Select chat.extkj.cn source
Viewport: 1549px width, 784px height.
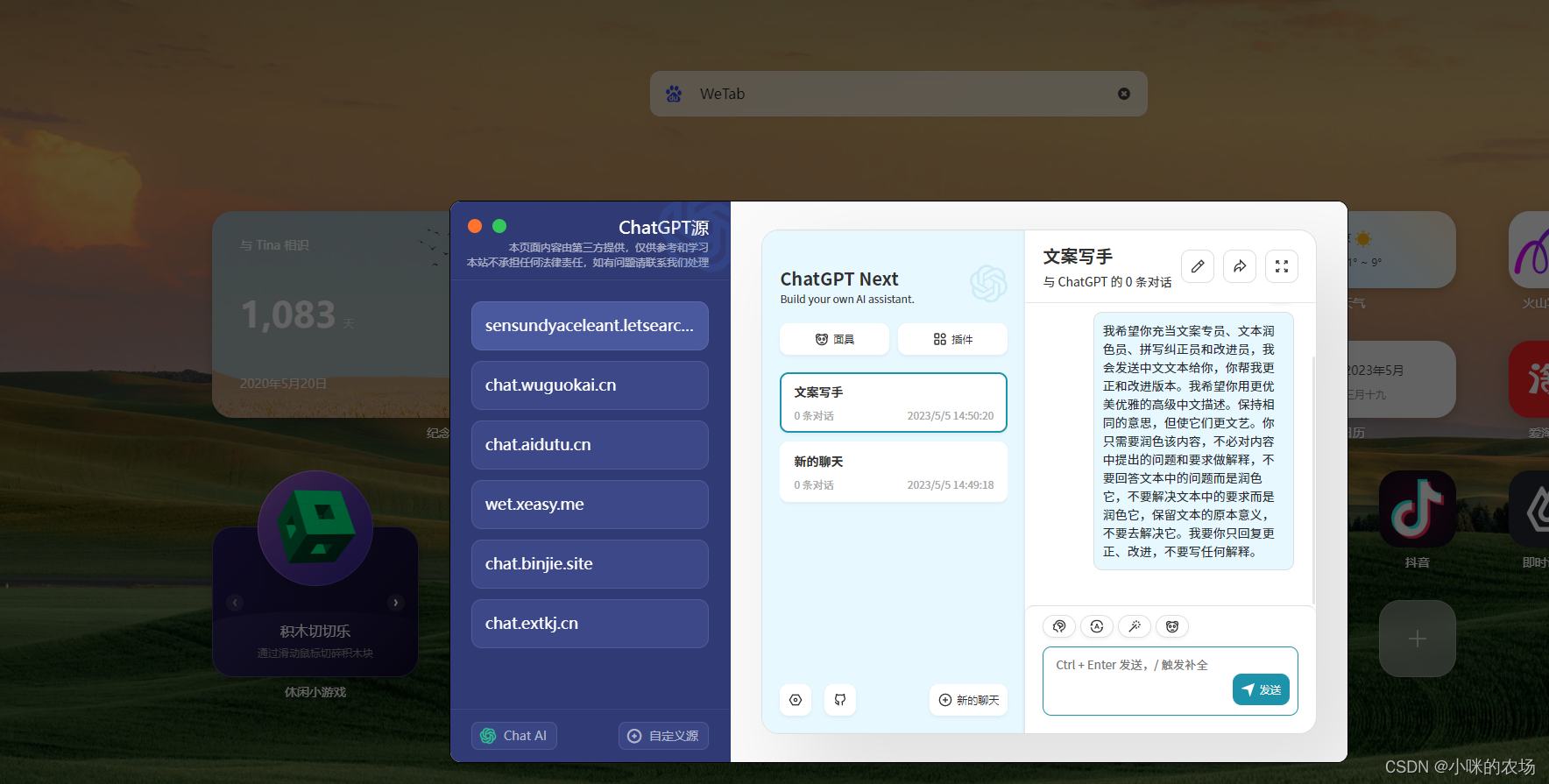(x=590, y=624)
